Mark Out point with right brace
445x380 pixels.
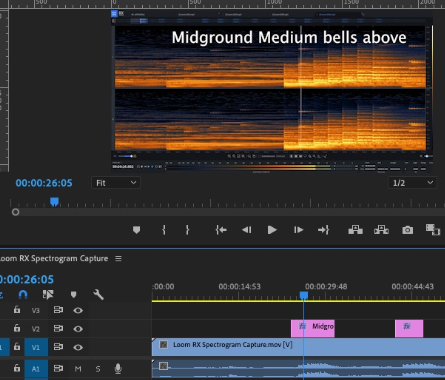coord(187,230)
